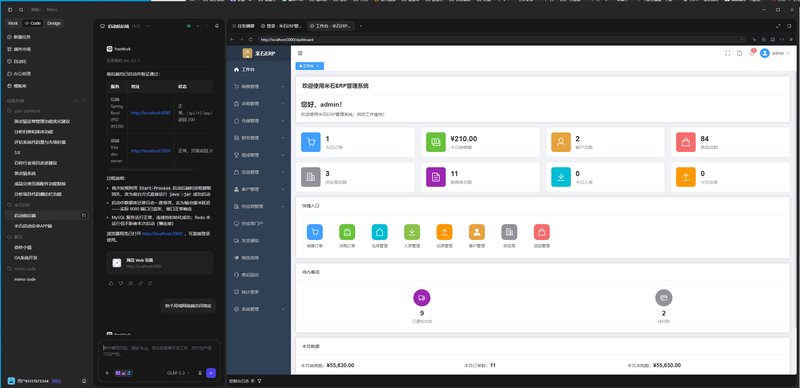Click the fullscreen icon in ERP header
The image size is (800, 388).
tap(728, 53)
